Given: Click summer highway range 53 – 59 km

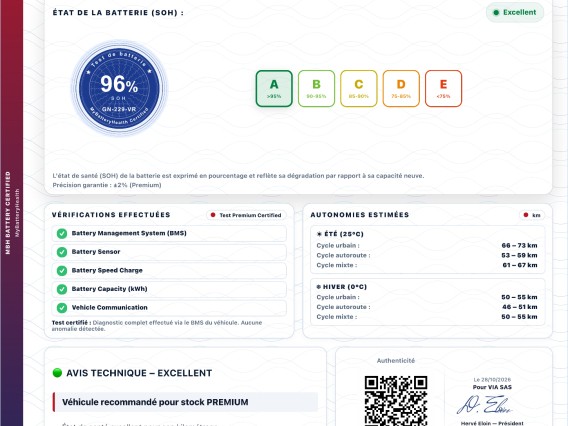Looking at the screenshot, I should (x=519, y=255).
